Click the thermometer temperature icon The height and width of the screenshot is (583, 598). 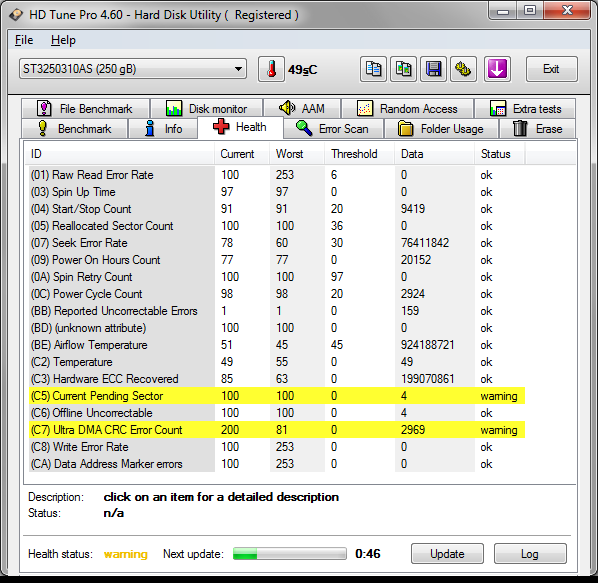[271, 69]
